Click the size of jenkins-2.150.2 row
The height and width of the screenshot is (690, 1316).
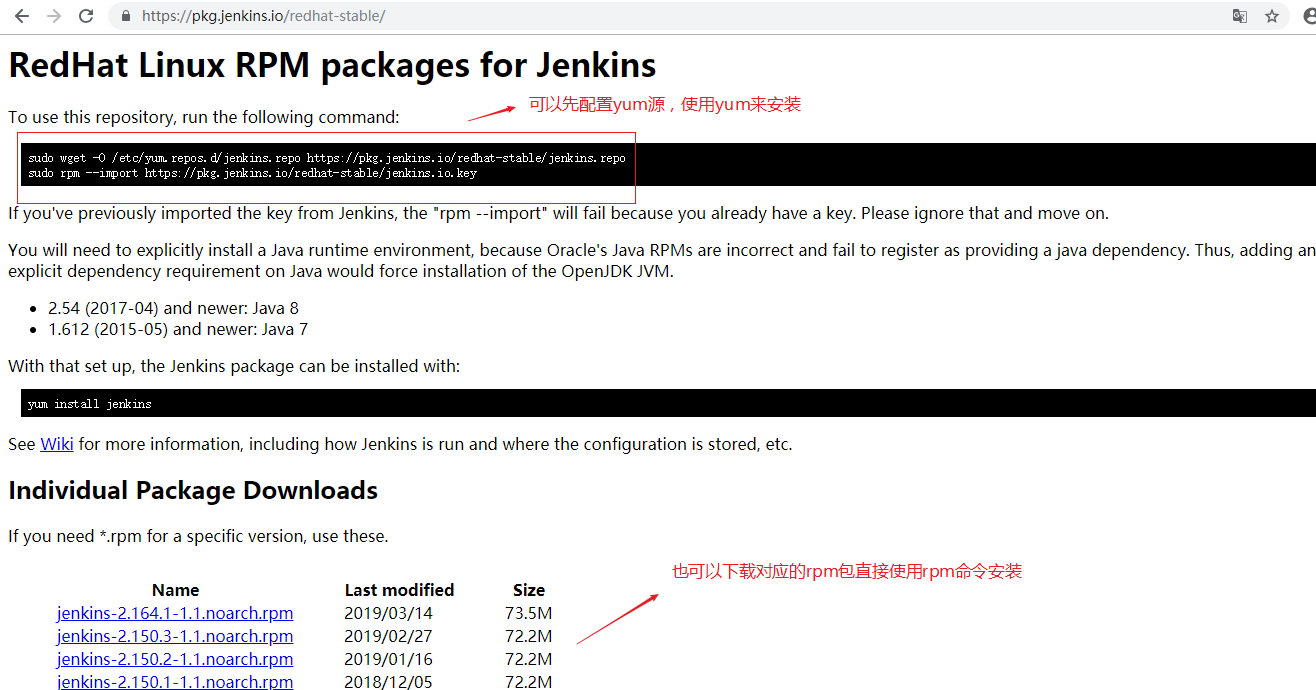point(529,659)
